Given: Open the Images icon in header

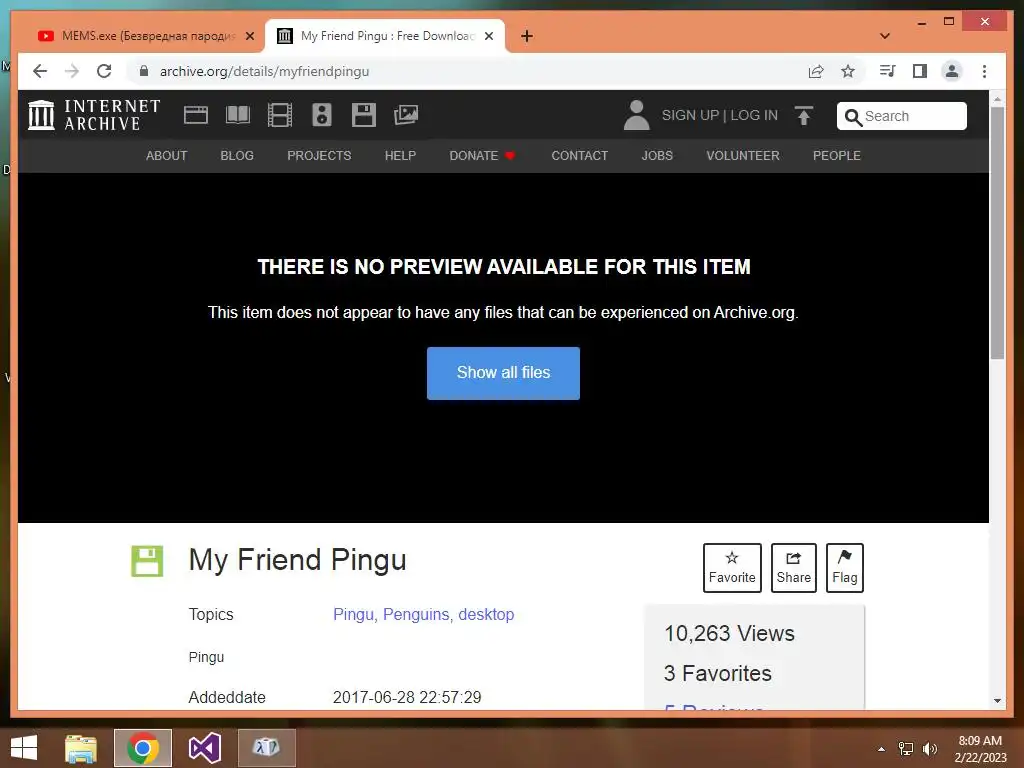Looking at the screenshot, I should point(406,115).
